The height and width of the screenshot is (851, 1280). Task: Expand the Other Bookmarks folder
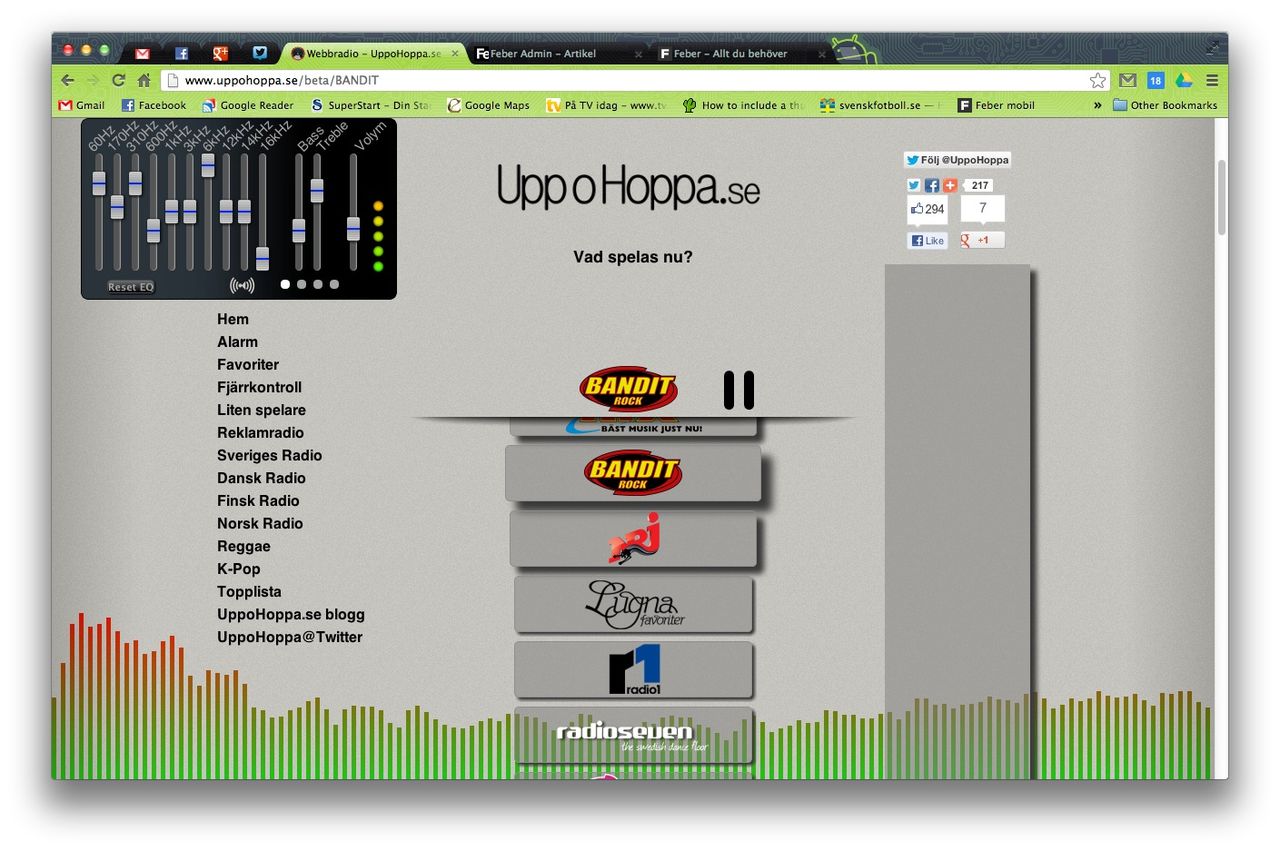coord(1165,105)
